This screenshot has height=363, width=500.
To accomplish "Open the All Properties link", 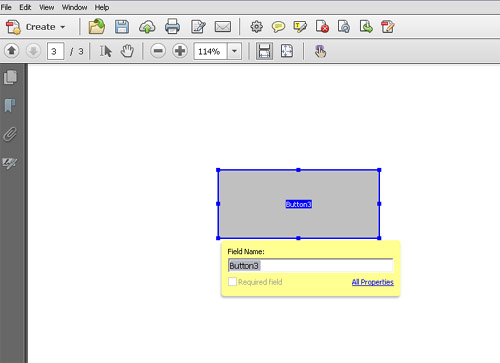I will pos(373,282).
